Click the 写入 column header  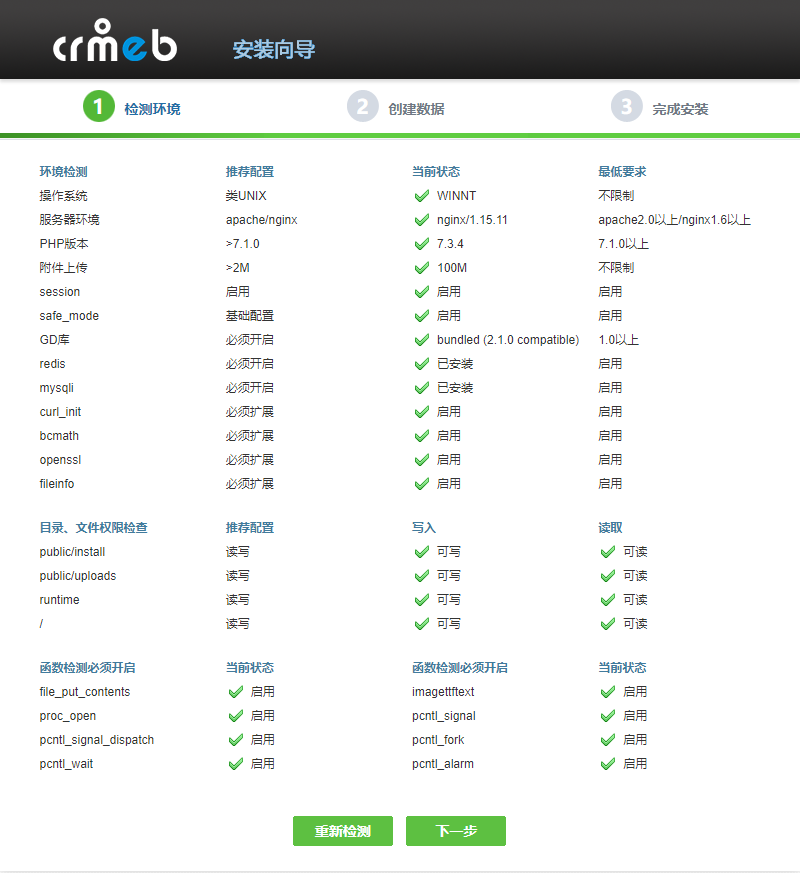point(424,527)
